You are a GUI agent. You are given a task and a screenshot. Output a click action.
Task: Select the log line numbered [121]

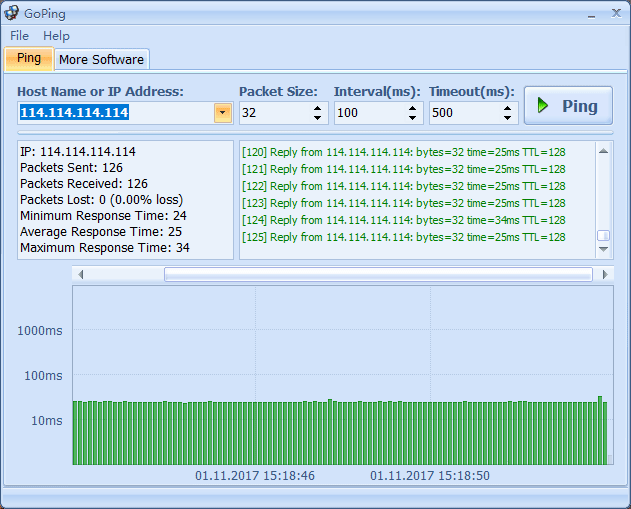coord(404,169)
